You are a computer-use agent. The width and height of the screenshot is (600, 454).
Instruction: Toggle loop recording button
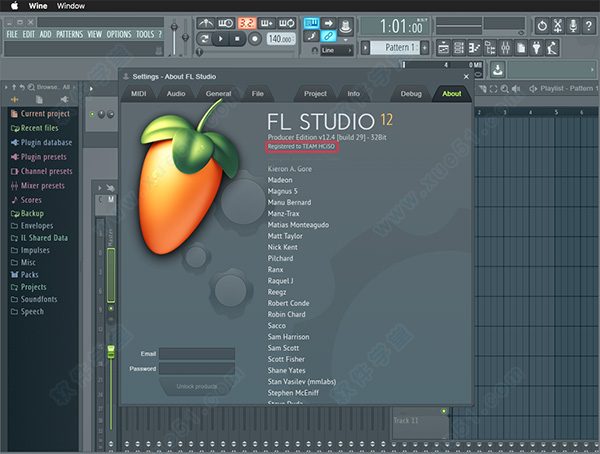(x=287, y=23)
